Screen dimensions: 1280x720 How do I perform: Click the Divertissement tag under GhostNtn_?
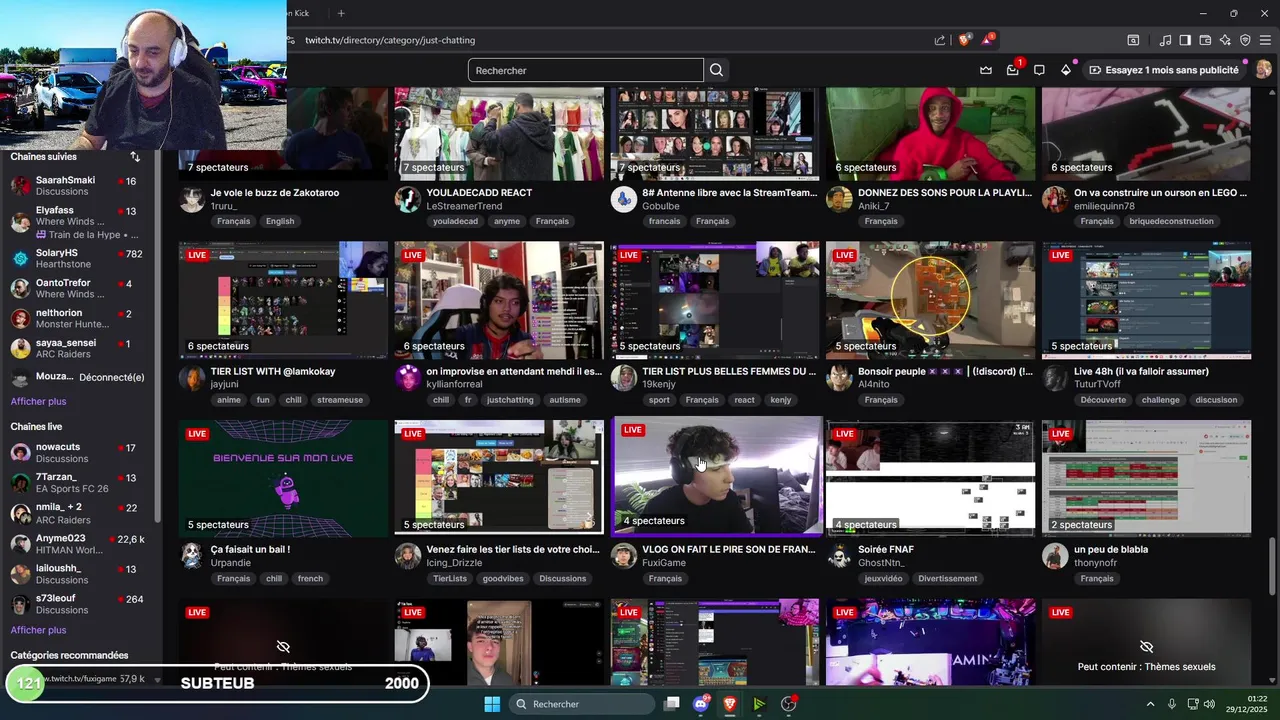(947, 578)
